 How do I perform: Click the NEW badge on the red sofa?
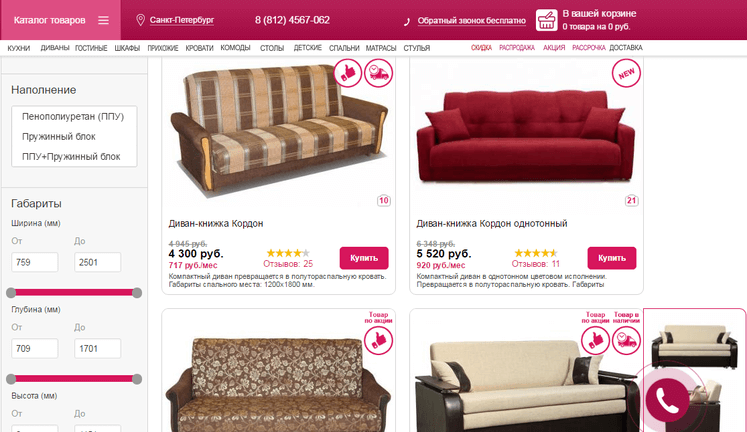[626, 73]
